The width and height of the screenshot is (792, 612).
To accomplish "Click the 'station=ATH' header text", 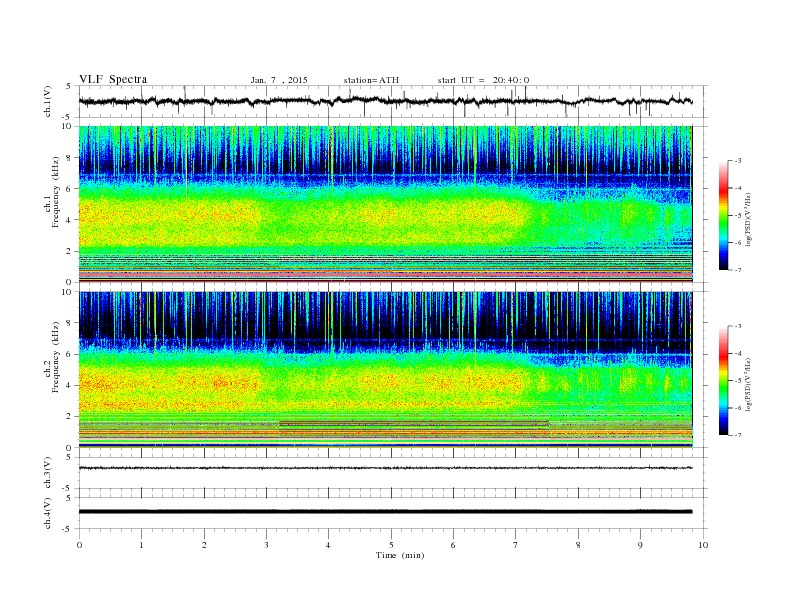I will [371, 80].
